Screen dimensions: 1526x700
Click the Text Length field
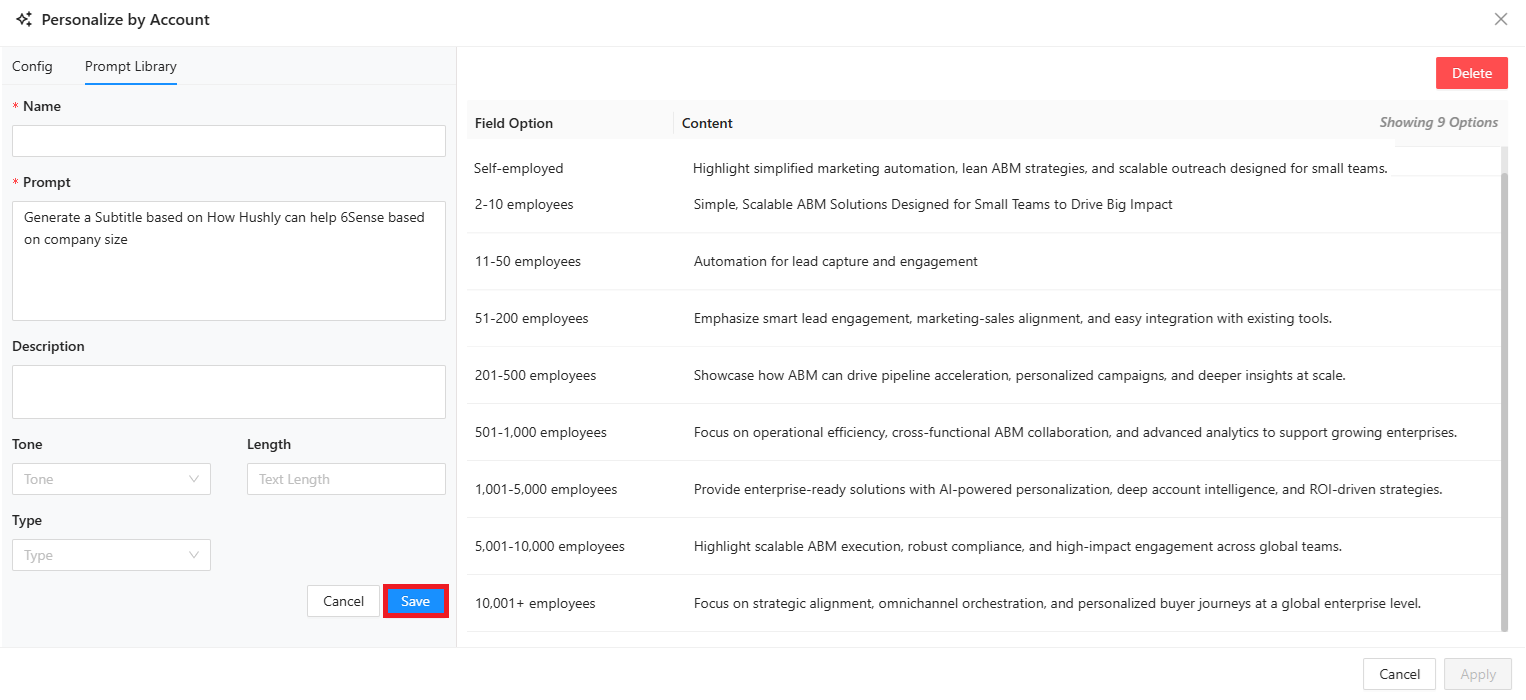pos(346,479)
